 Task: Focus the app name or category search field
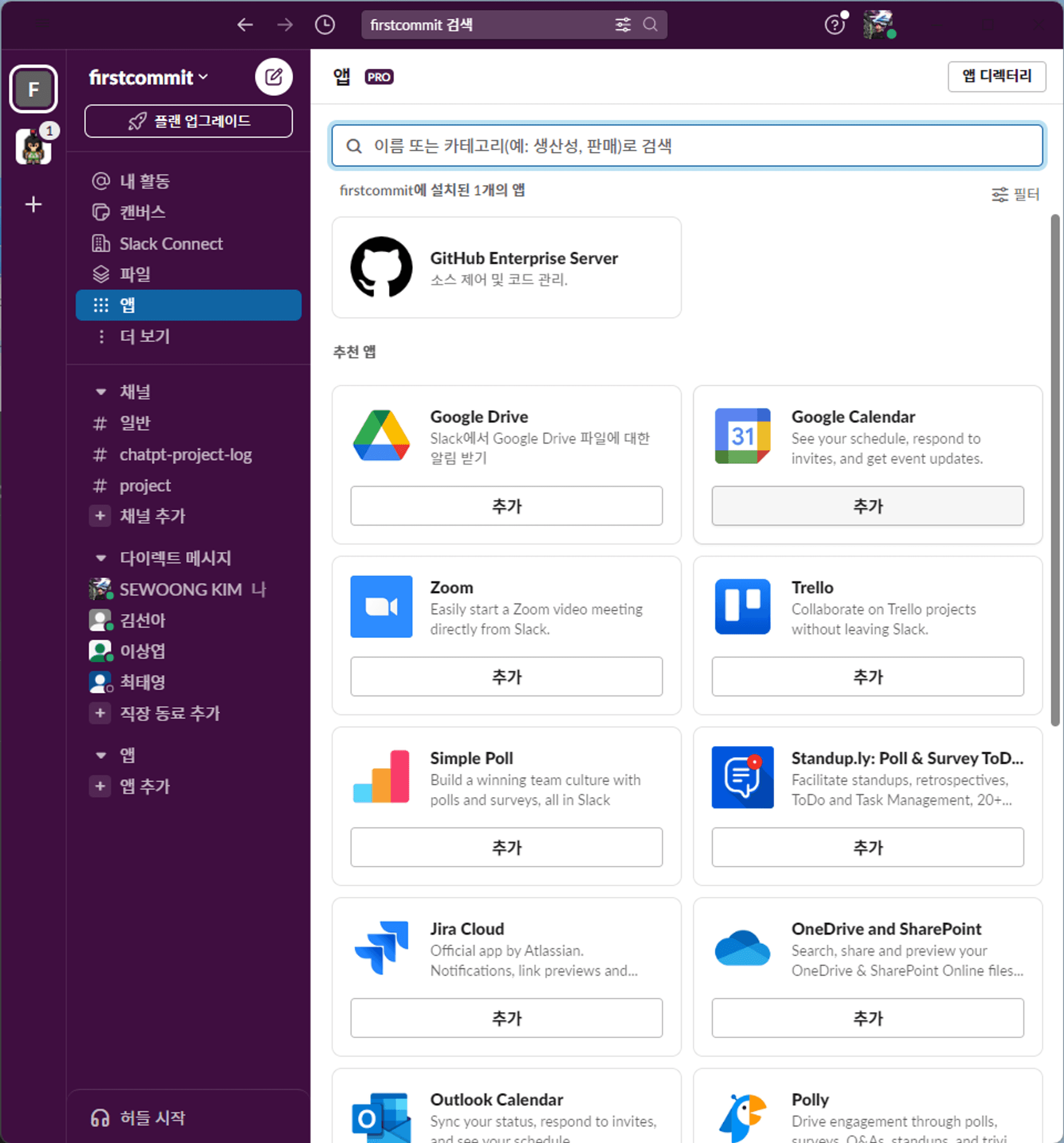click(x=687, y=146)
